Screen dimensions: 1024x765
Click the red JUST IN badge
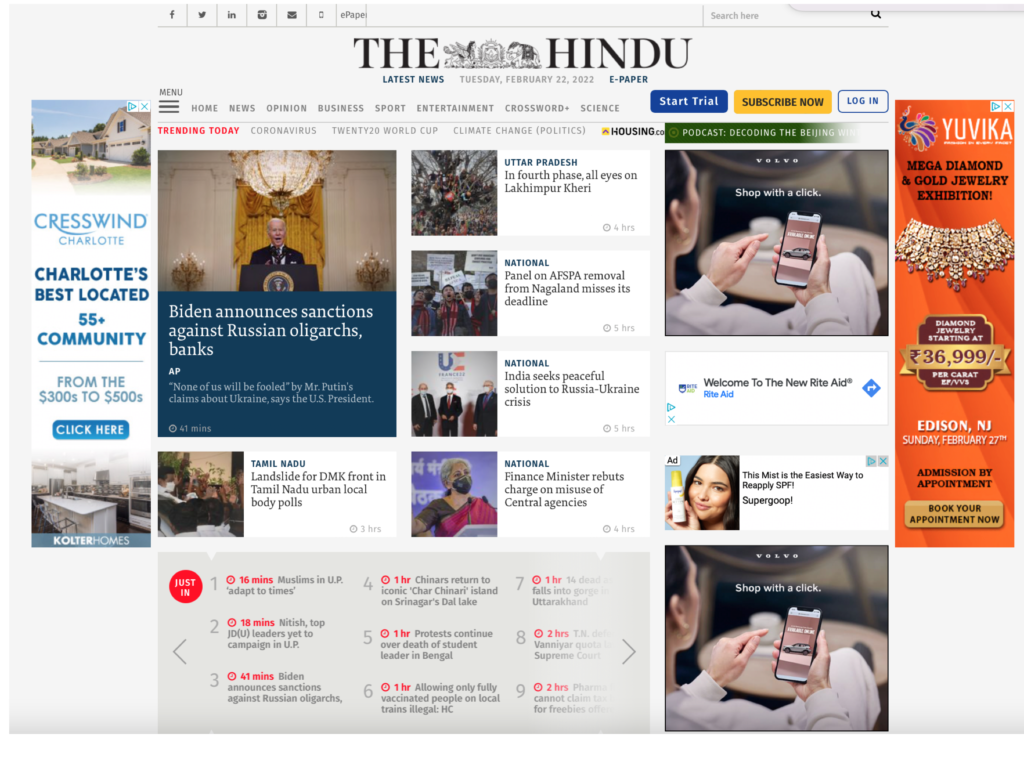(x=185, y=587)
